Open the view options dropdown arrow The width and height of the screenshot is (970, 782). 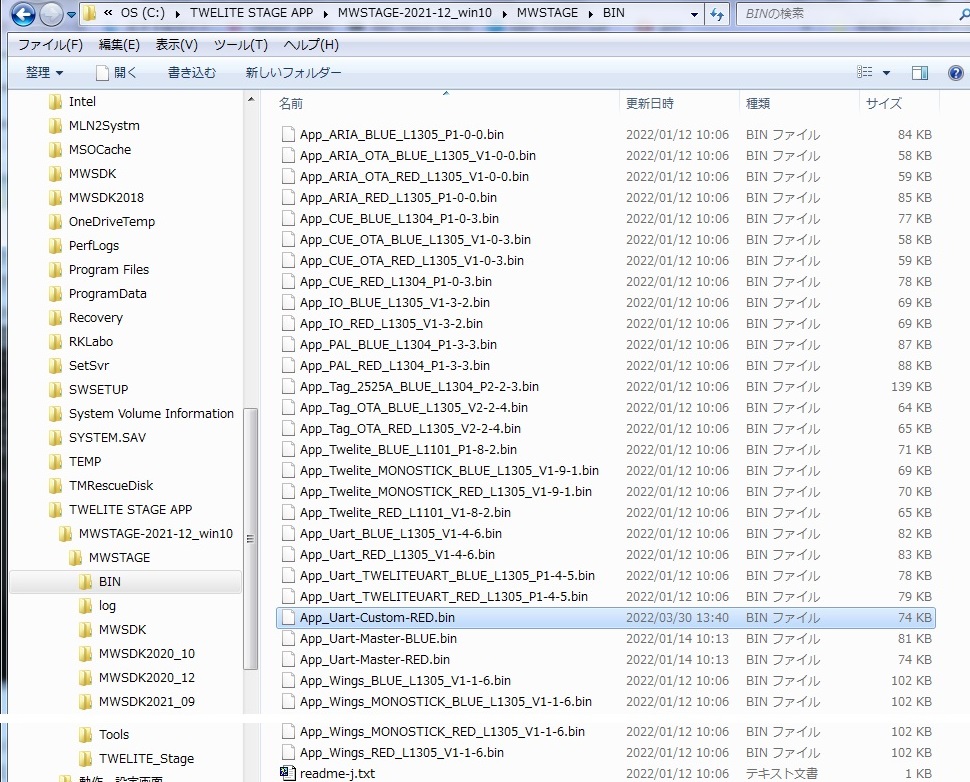pyautogui.click(x=886, y=73)
